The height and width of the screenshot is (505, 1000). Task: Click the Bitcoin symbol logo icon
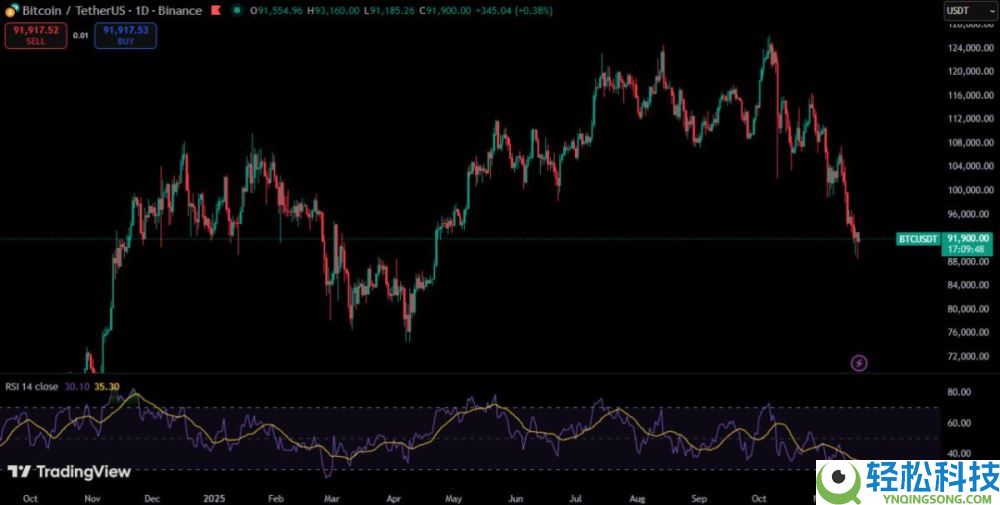(10, 10)
